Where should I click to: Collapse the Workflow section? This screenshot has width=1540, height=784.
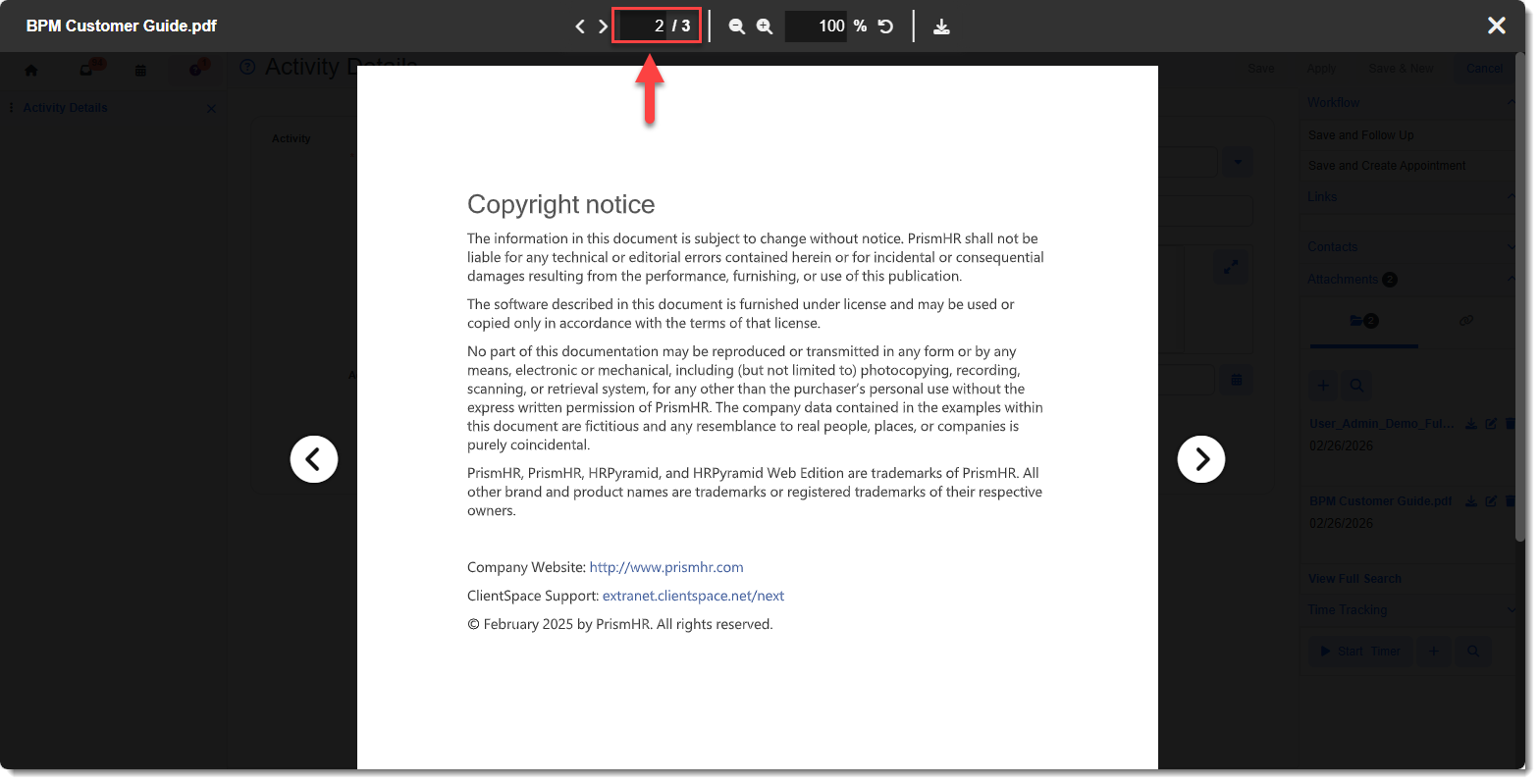pyautogui.click(x=1510, y=102)
